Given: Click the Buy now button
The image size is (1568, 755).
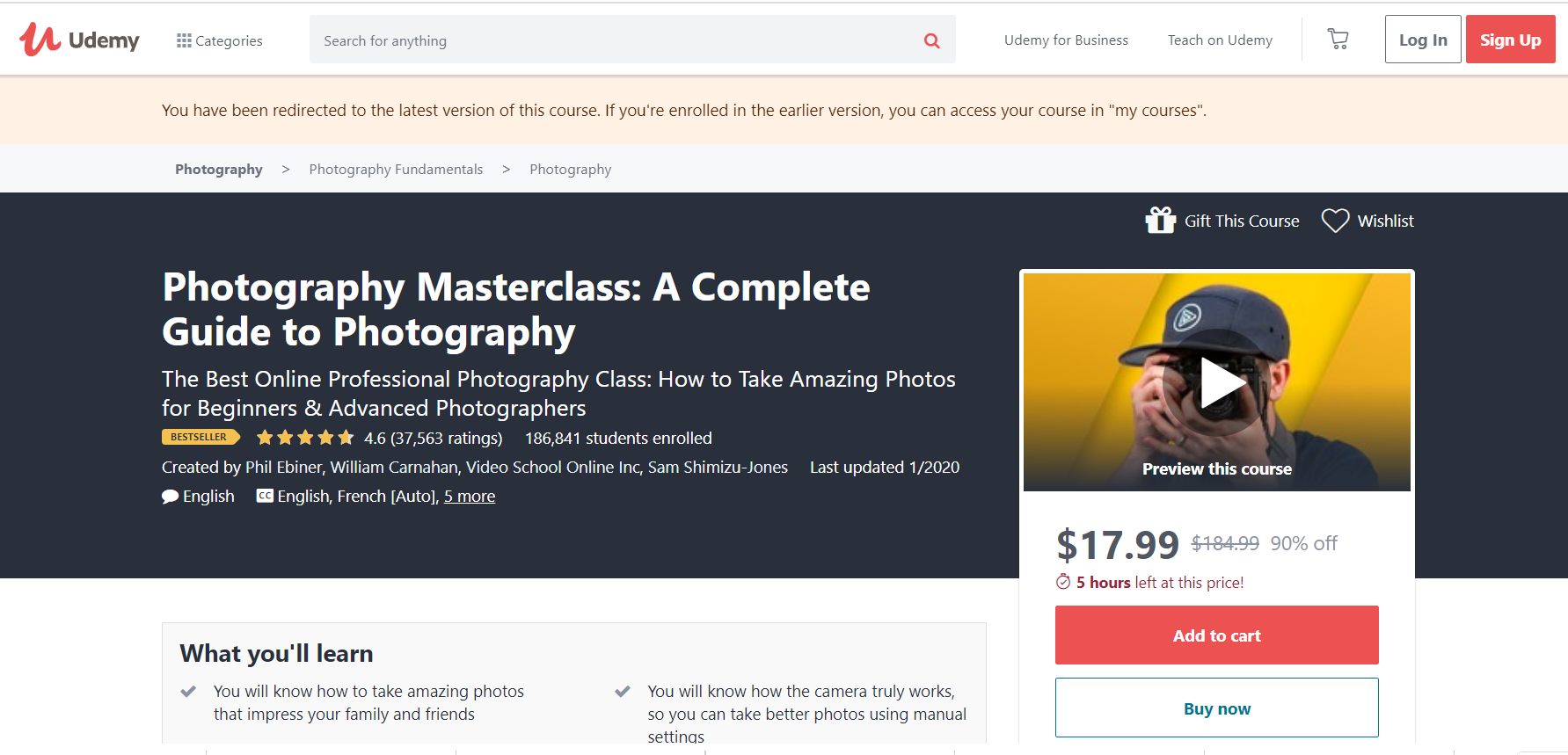Looking at the screenshot, I should coord(1217,708).
